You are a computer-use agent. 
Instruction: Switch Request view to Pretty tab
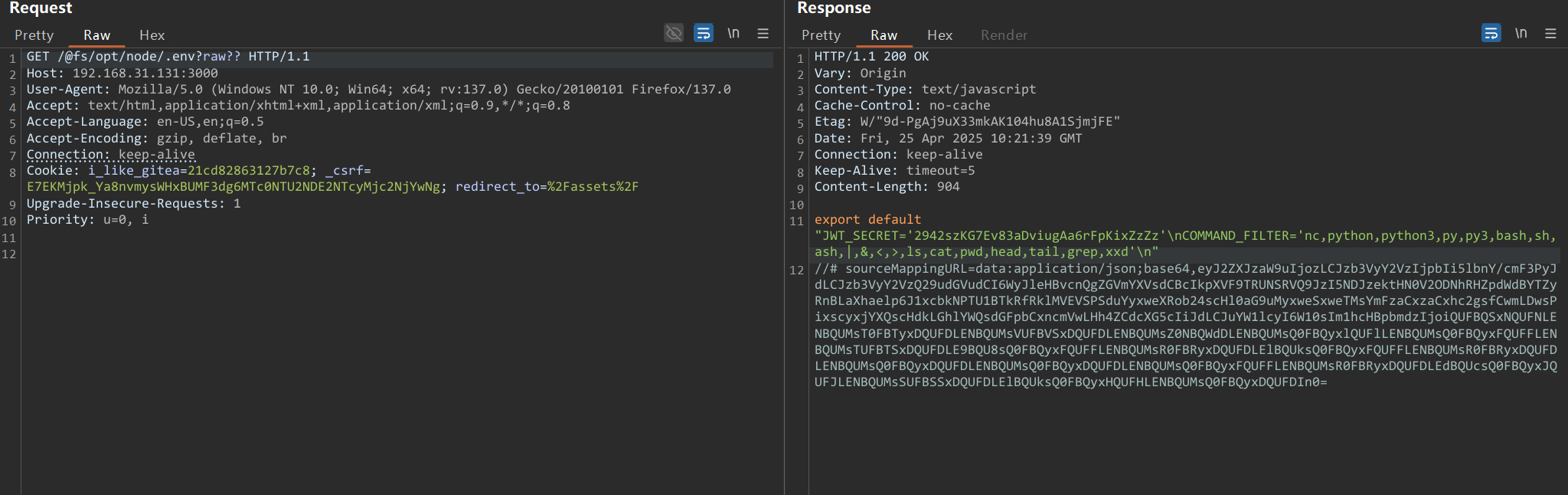pyautogui.click(x=34, y=35)
